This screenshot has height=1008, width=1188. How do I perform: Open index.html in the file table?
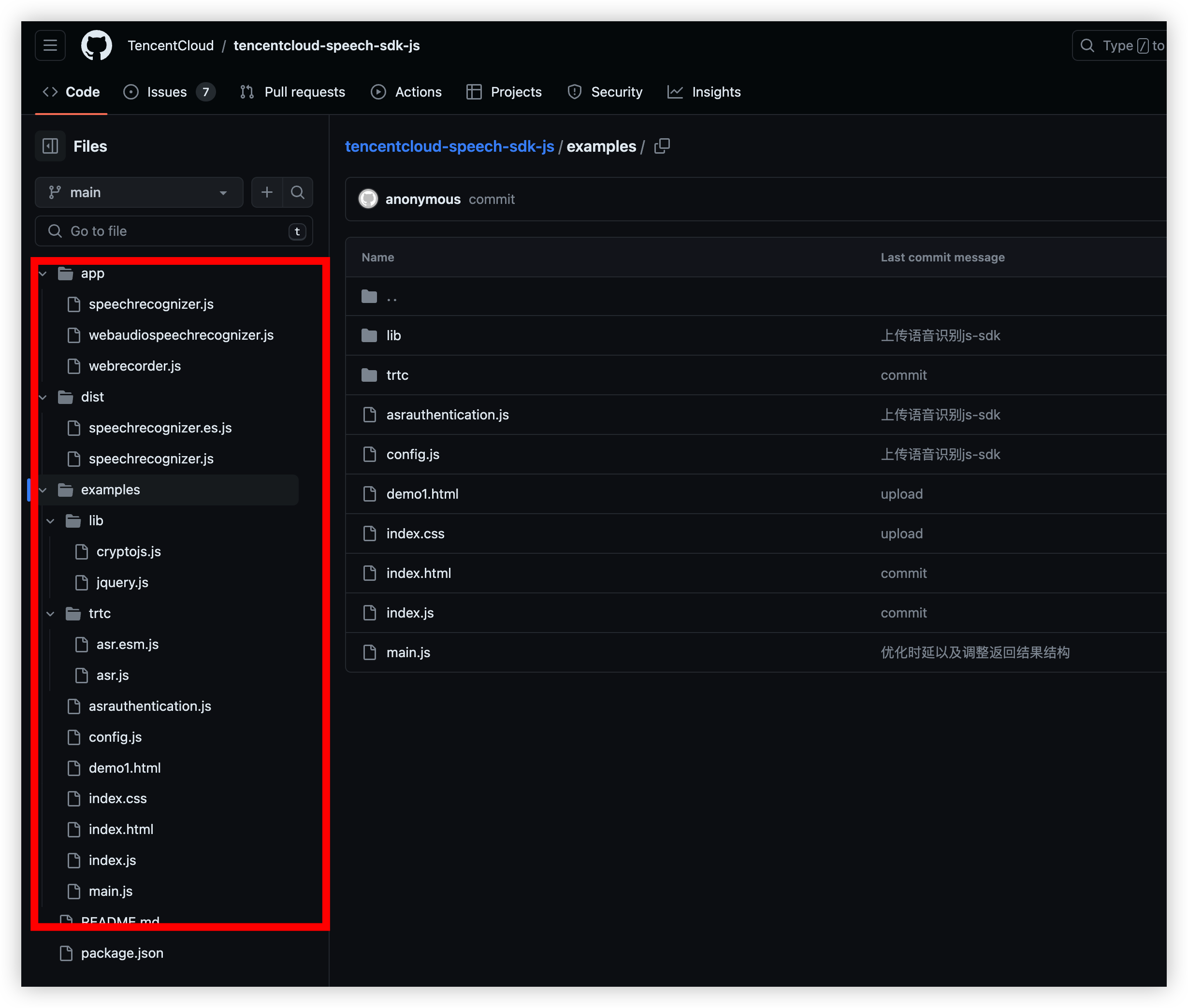[x=419, y=573]
